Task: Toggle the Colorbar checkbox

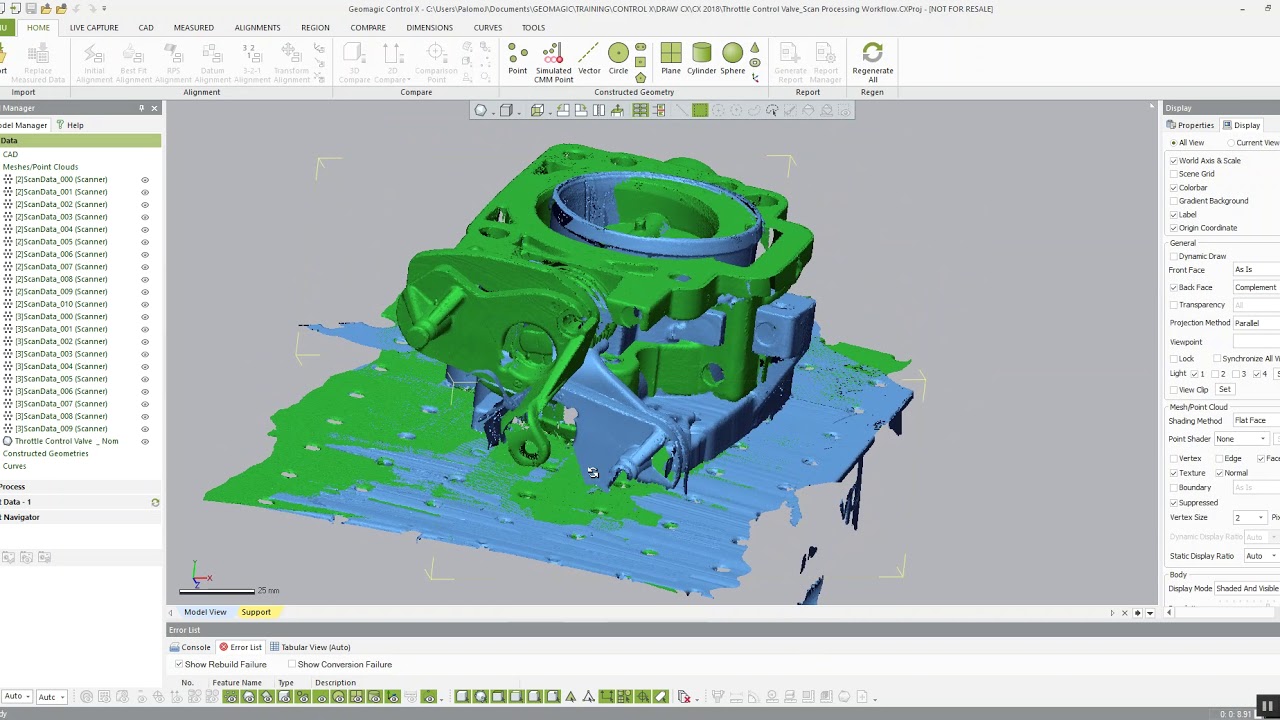Action: pos(1174,187)
